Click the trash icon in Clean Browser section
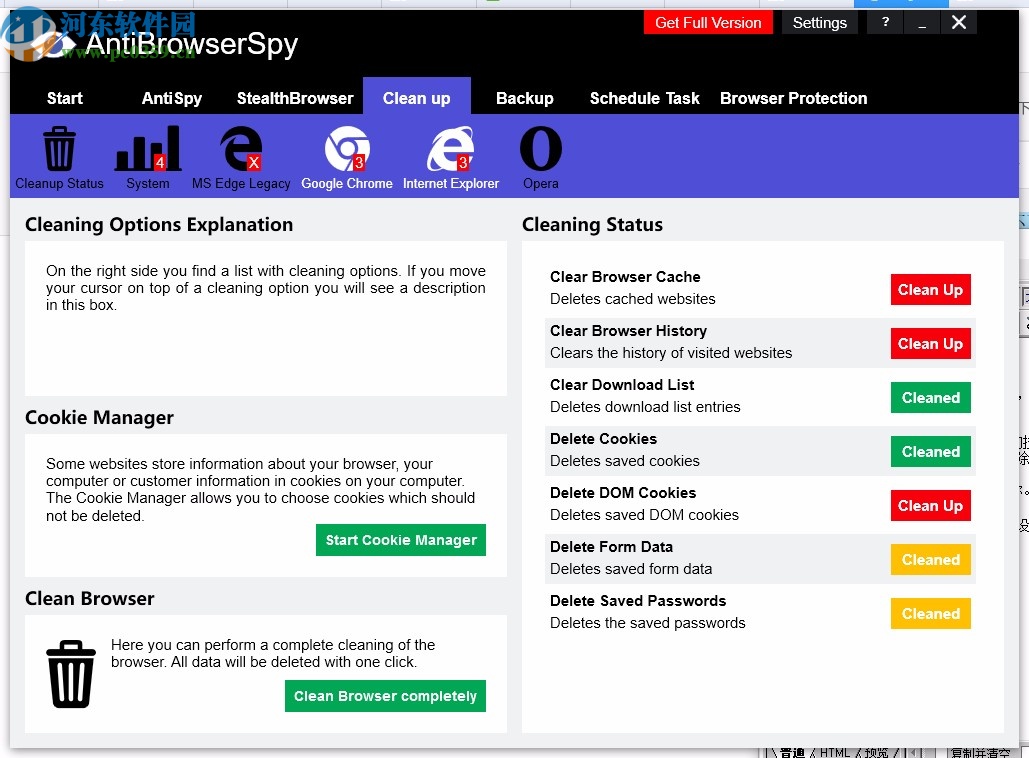This screenshot has height=758, width=1029. [x=71, y=673]
